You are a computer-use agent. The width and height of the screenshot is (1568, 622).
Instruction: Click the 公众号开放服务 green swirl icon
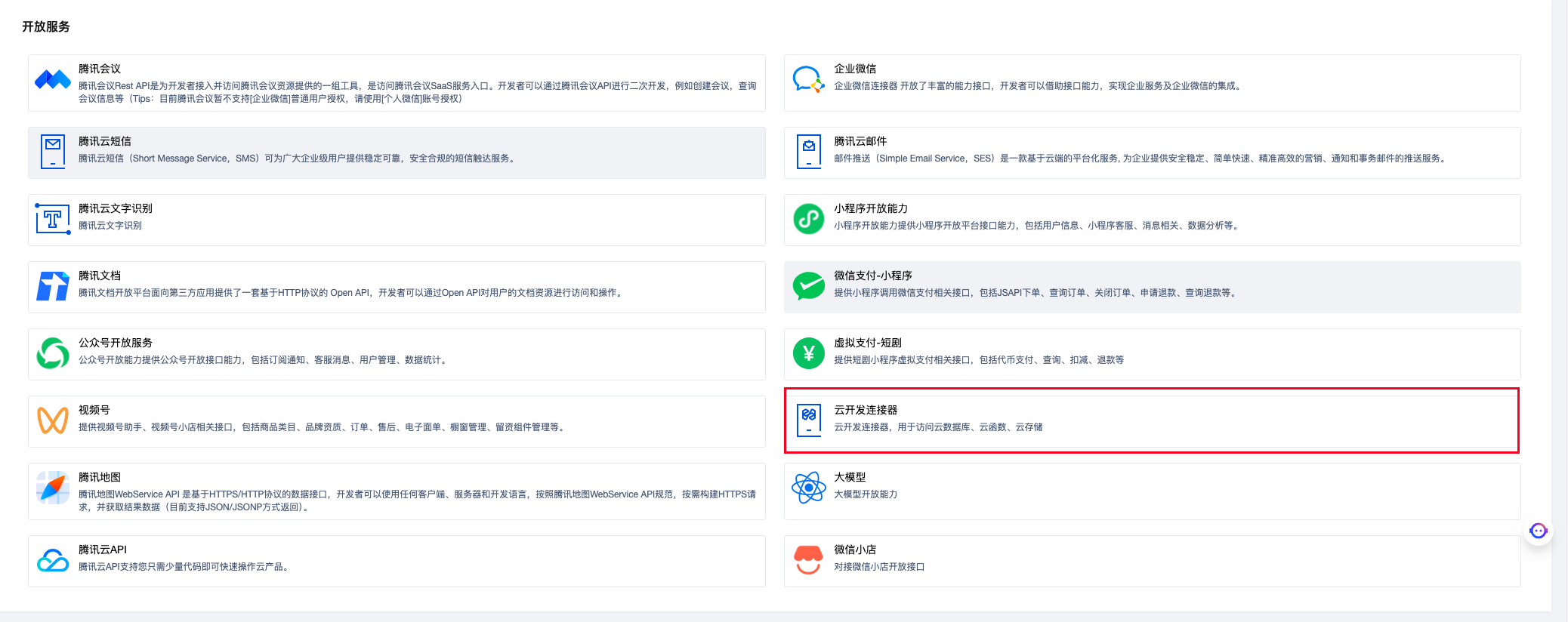(53, 353)
